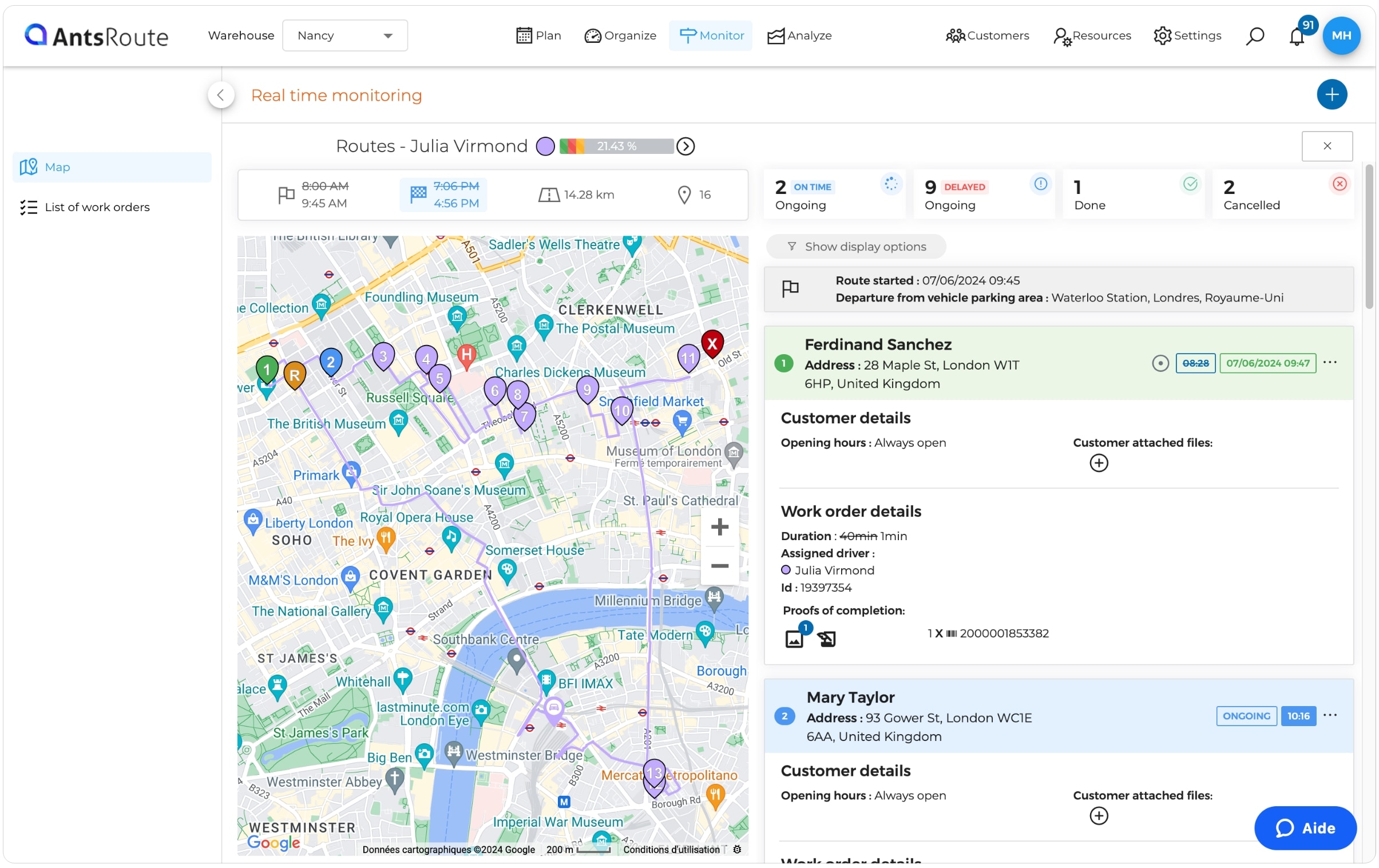Switch to the Plan tab
This screenshot has height=868, width=1379.
[x=538, y=35]
